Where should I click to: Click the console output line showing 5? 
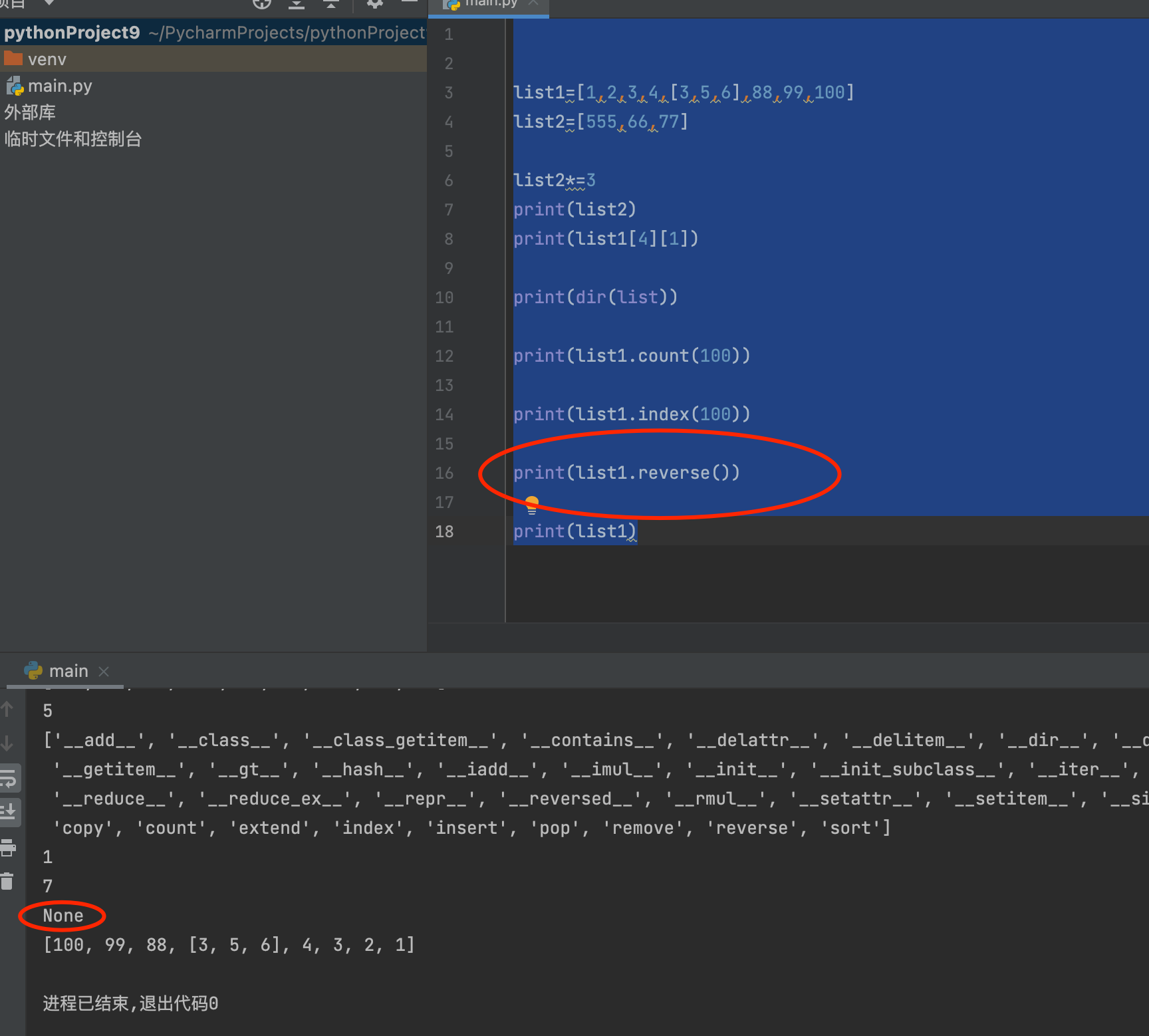point(47,711)
